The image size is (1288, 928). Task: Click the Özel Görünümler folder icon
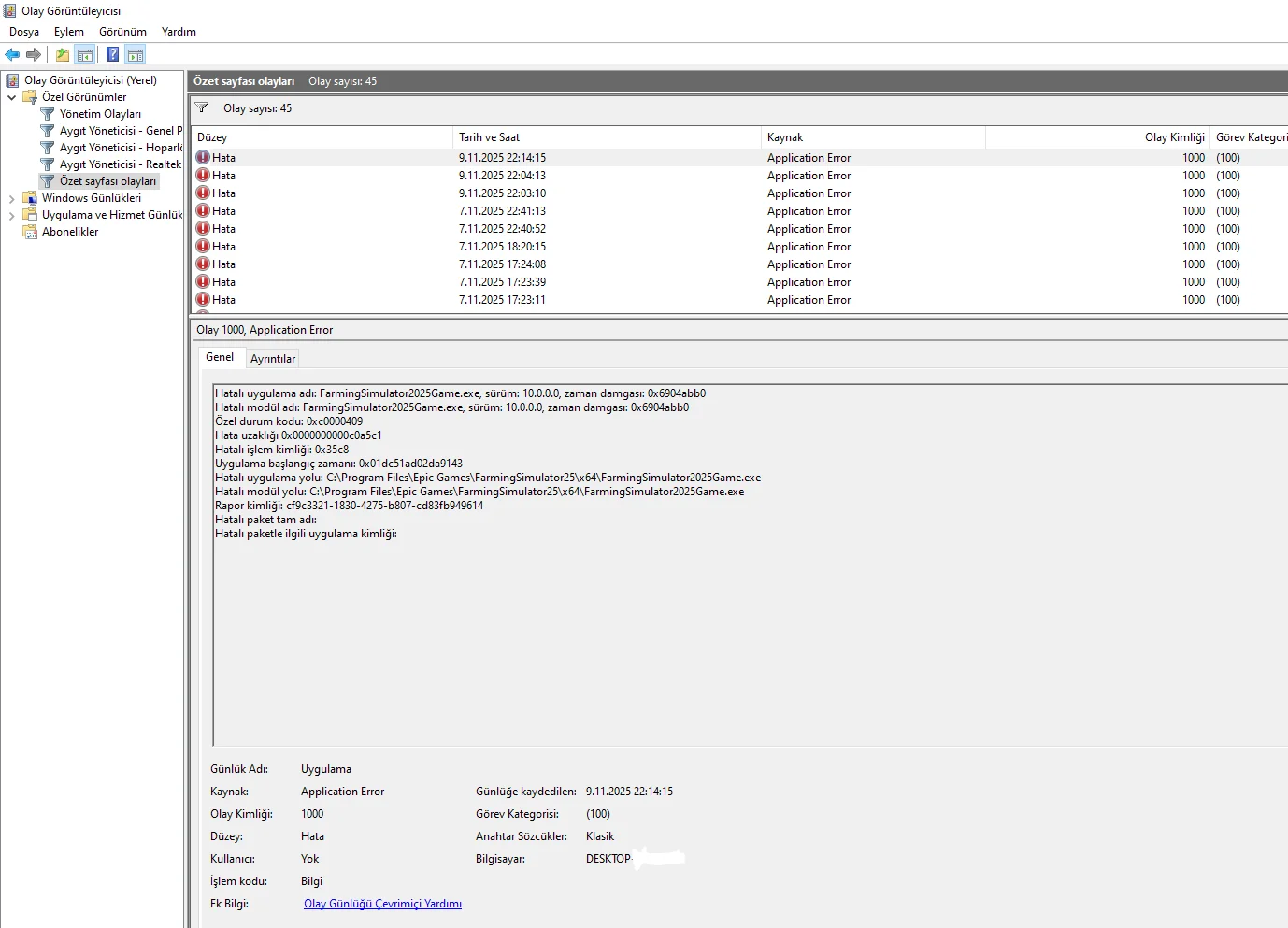(30, 97)
